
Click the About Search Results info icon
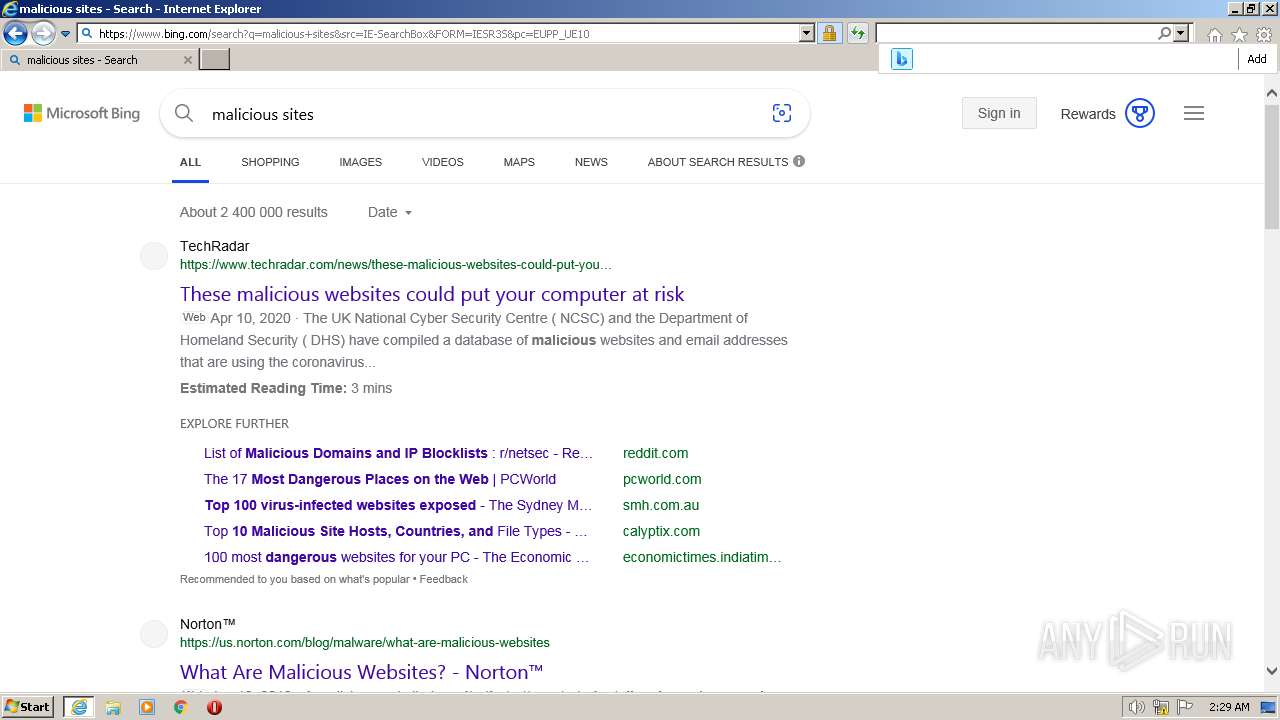[x=799, y=161]
